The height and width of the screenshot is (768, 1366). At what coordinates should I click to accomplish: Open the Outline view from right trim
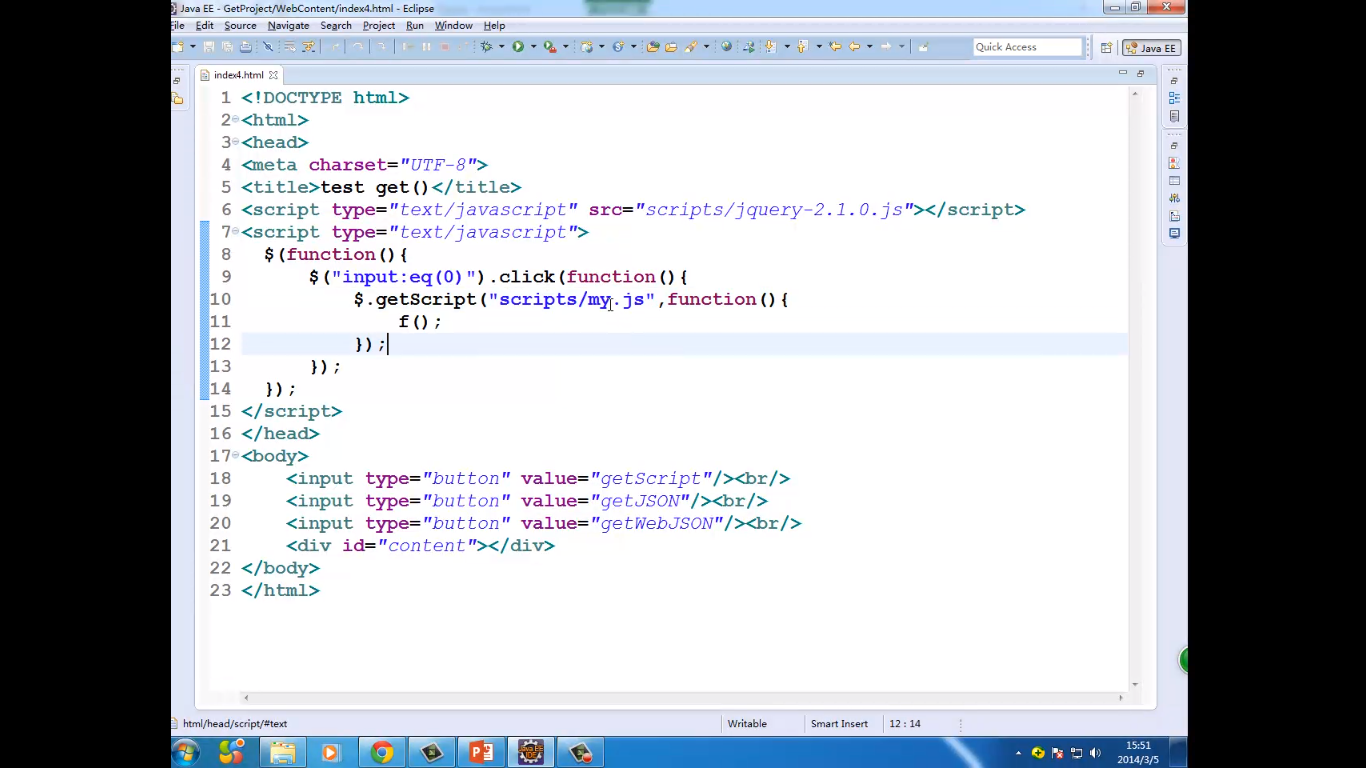click(x=1174, y=98)
